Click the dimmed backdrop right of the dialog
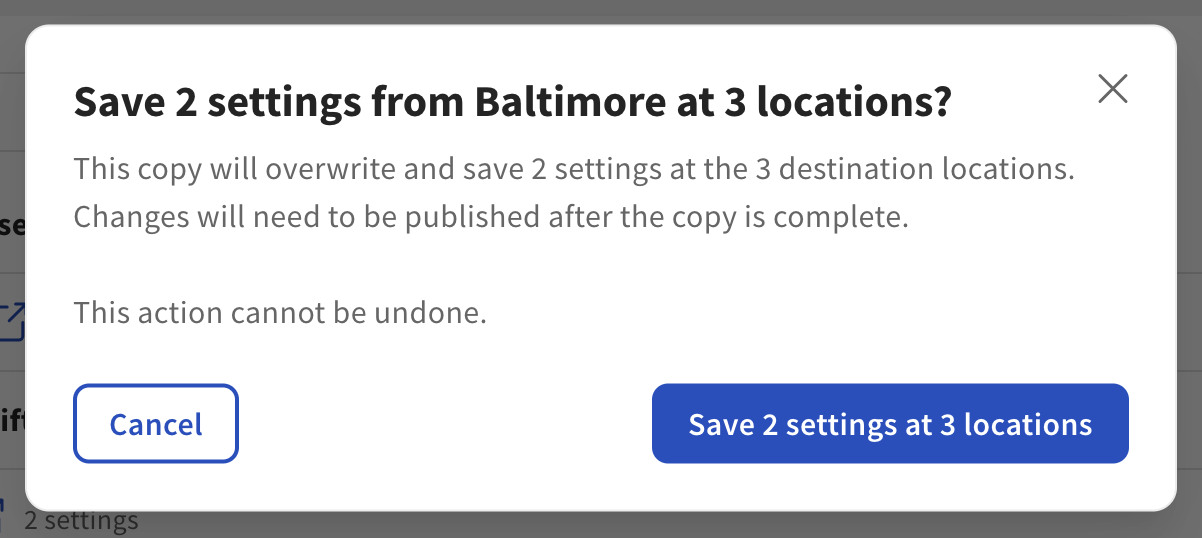This screenshot has height=538, width=1202. click(x=1189, y=270)
